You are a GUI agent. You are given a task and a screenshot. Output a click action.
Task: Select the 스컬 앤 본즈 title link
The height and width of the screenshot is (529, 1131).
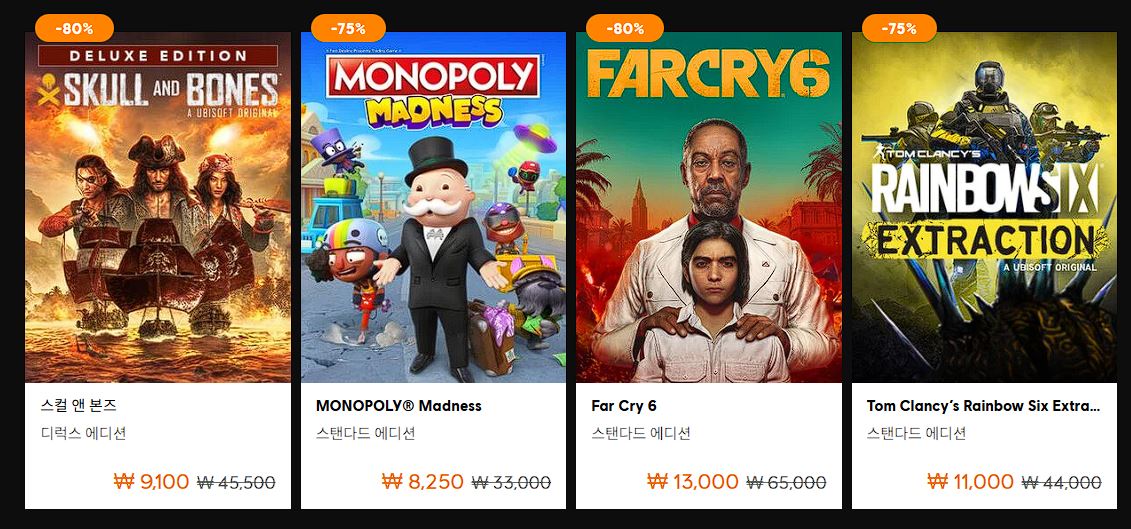pyautogui.click(x=79, y=406)
